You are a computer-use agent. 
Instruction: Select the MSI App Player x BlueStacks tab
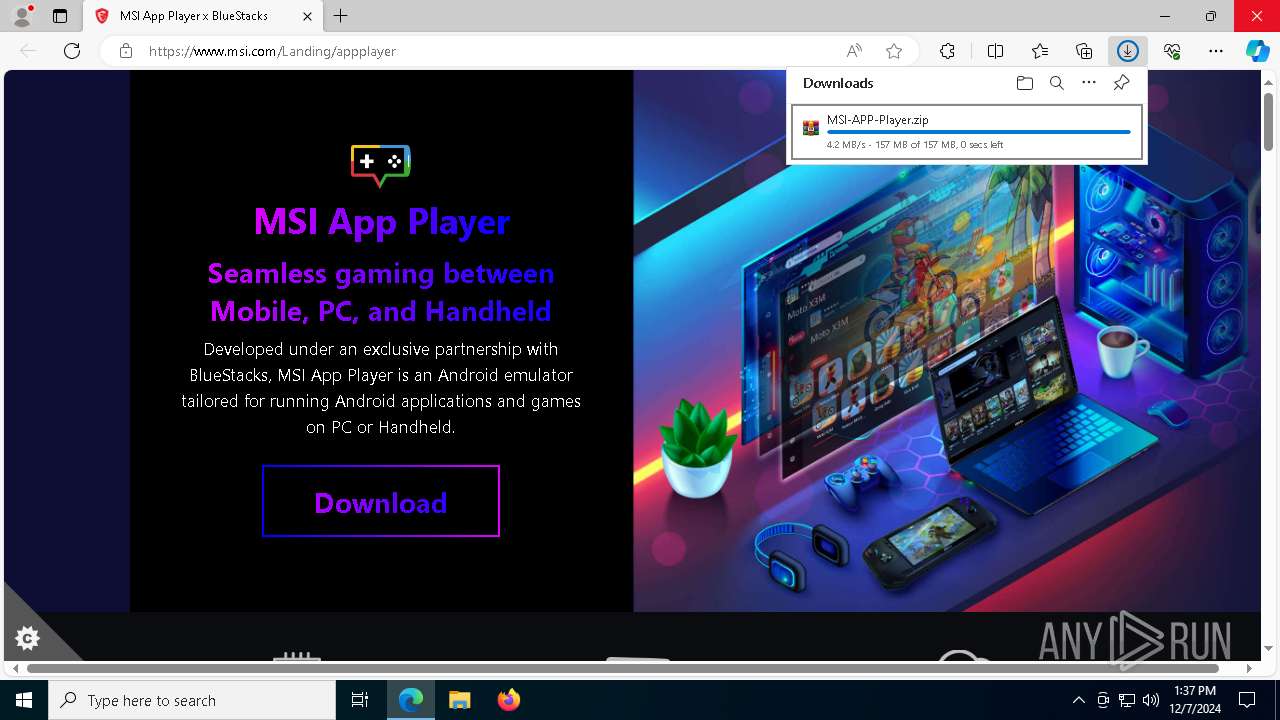point(205,16)
